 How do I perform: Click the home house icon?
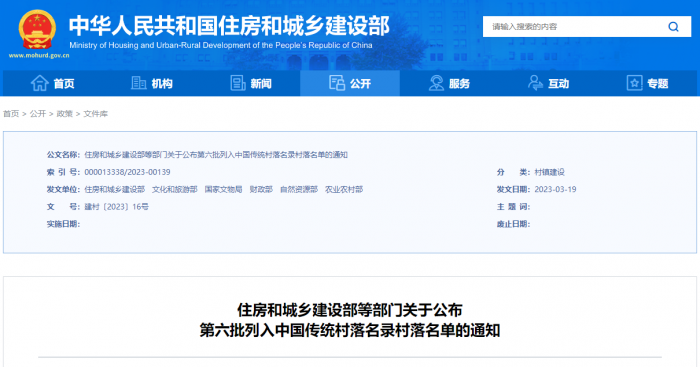[x=39, y=83]
